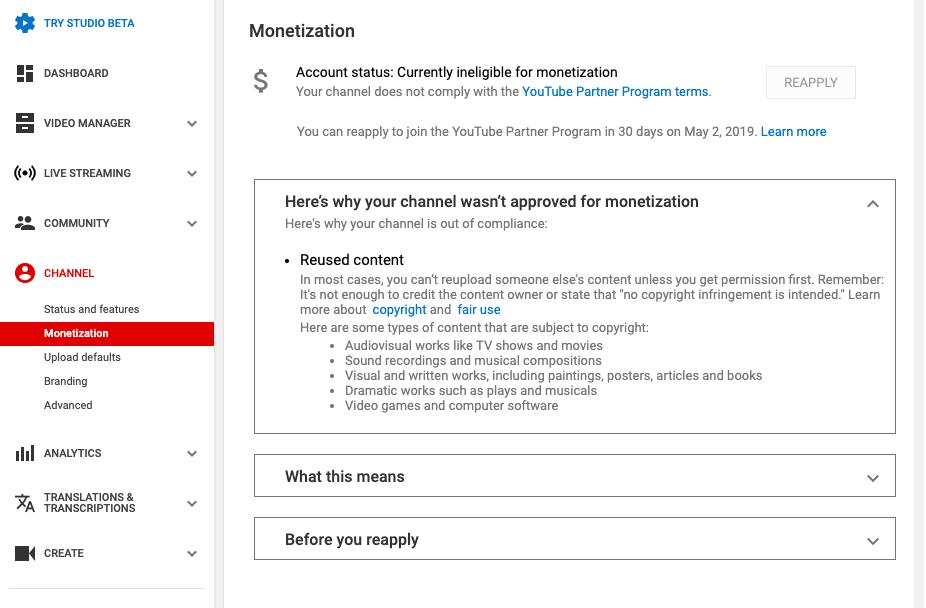Click the Account status ineligible message
This screenshot has height=608, width=926.
pos(457,72)
